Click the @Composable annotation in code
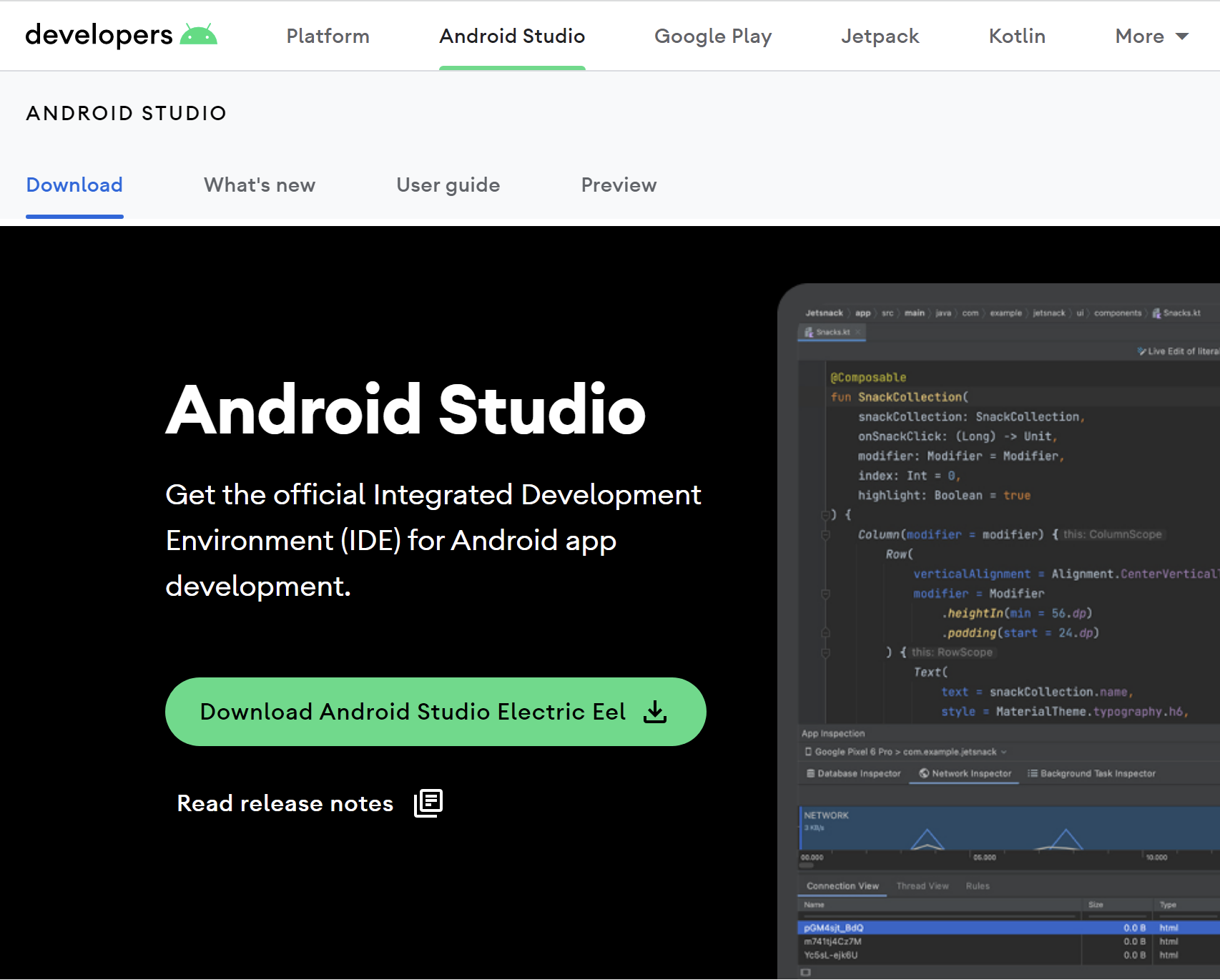Viewport: 1220px width, 980px height. 868,377
